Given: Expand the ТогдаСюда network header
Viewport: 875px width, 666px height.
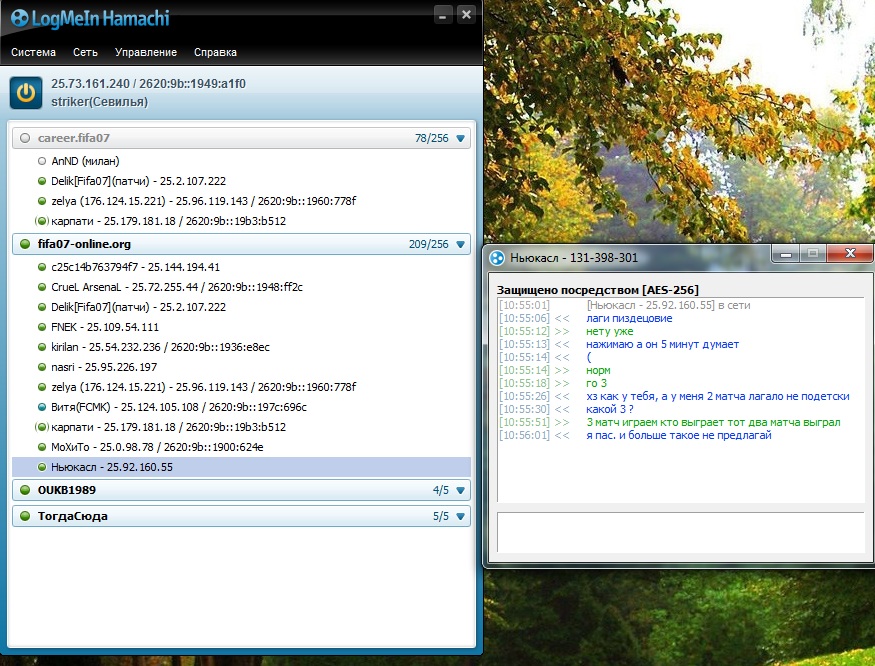Looking at the screenshot, I should click(x=241, y=516).
